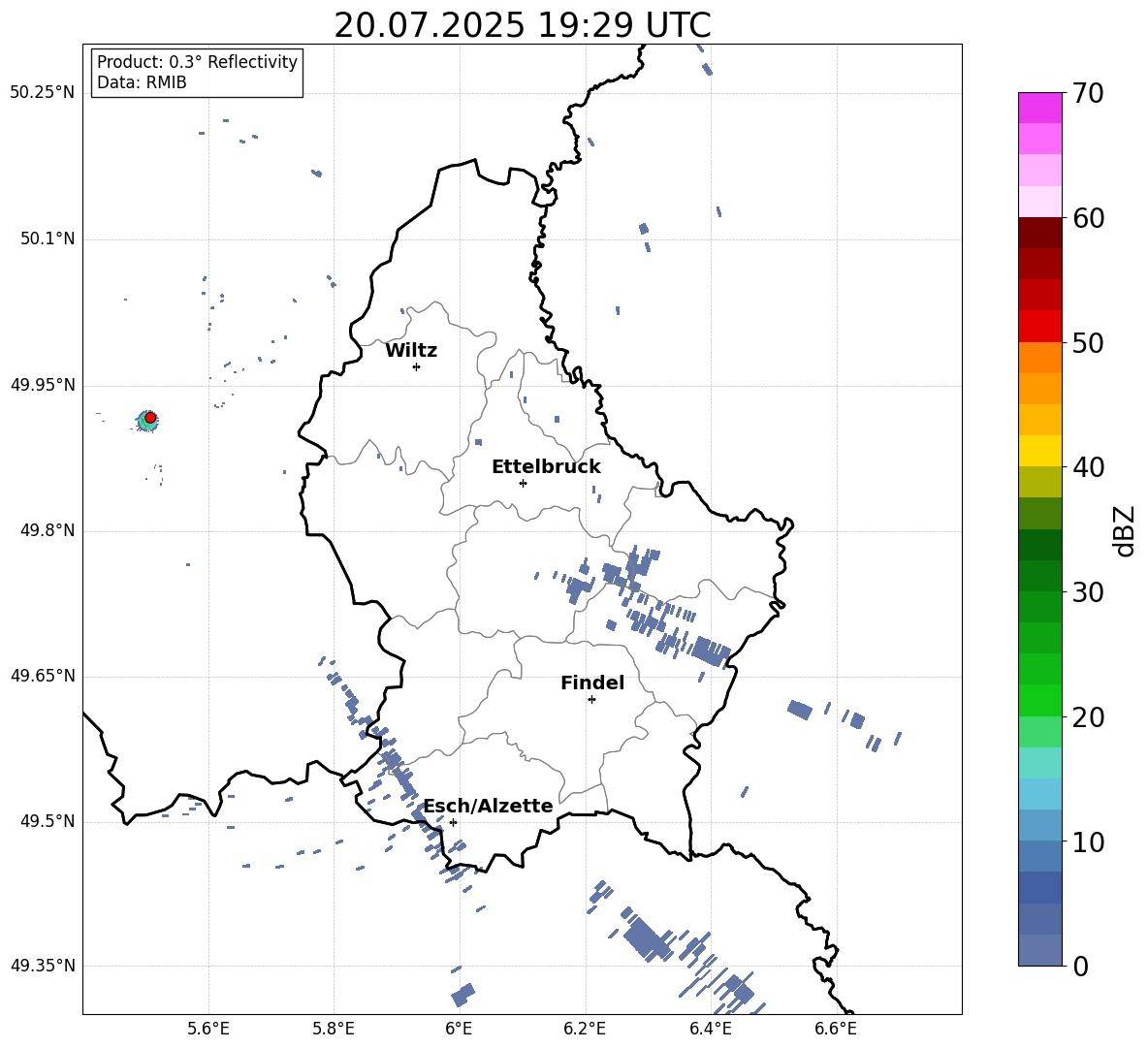The height and width of the screenshot is (1048, 1148).
Task: Pick the orange swatch just below 50 dBZ
Action: pos(1039,358)
